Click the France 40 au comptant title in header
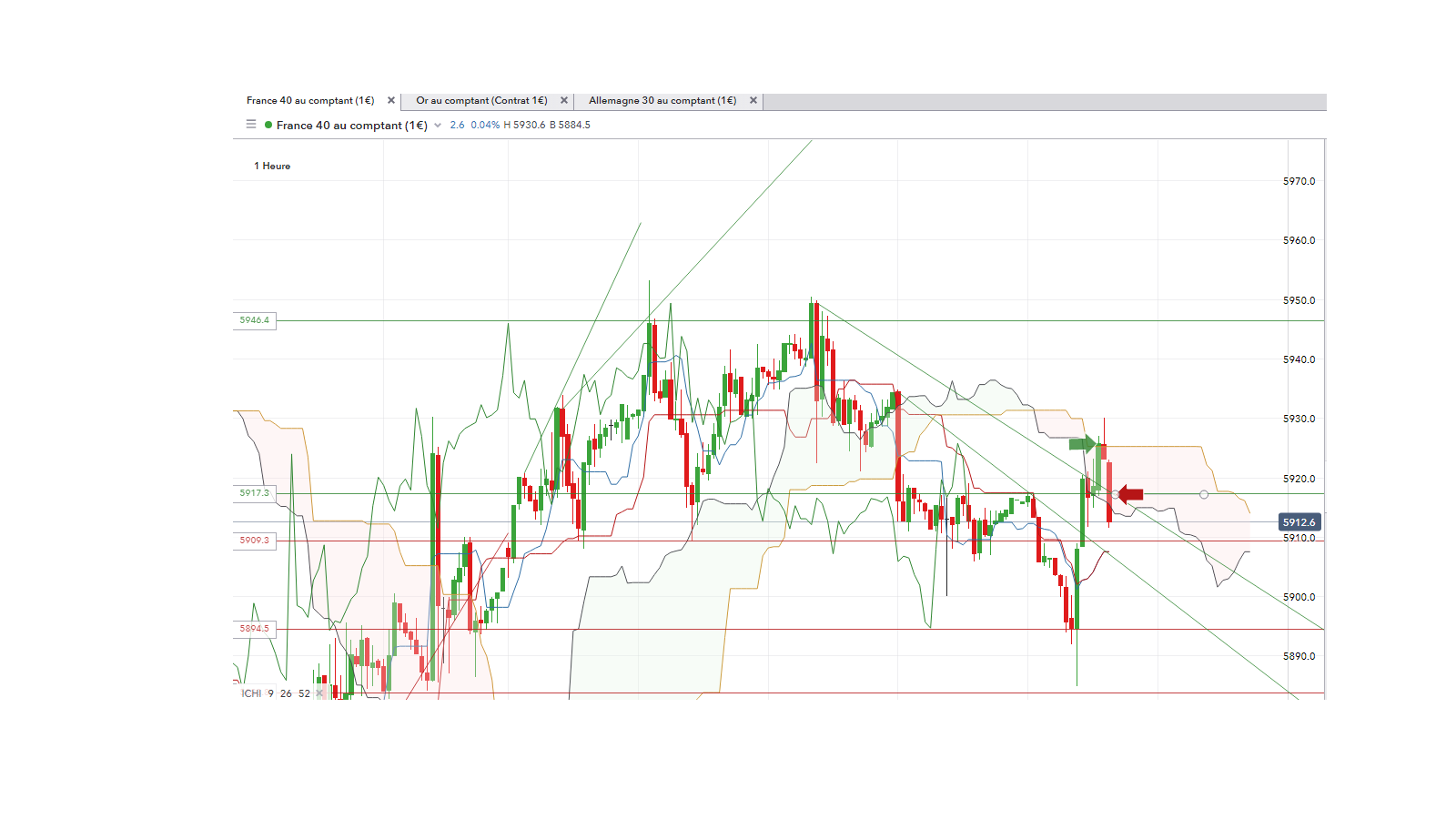The width and height of the screenshot is (1456, 819). coord(352,126)
